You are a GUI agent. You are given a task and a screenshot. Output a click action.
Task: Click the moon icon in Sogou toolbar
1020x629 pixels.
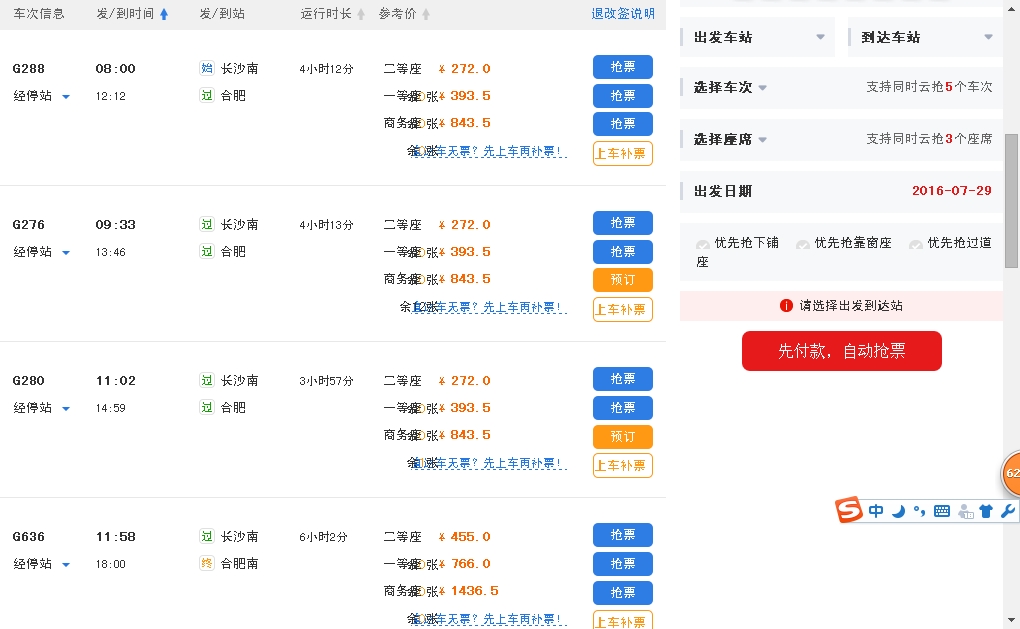coord(898,511)
